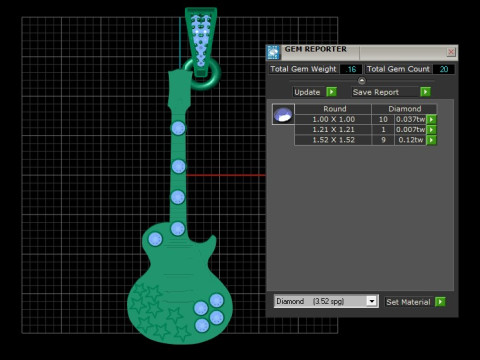The width and height of the screenshot is (480, 360).
Task: Click the count cell showing 9
Action: click(383, 140)
